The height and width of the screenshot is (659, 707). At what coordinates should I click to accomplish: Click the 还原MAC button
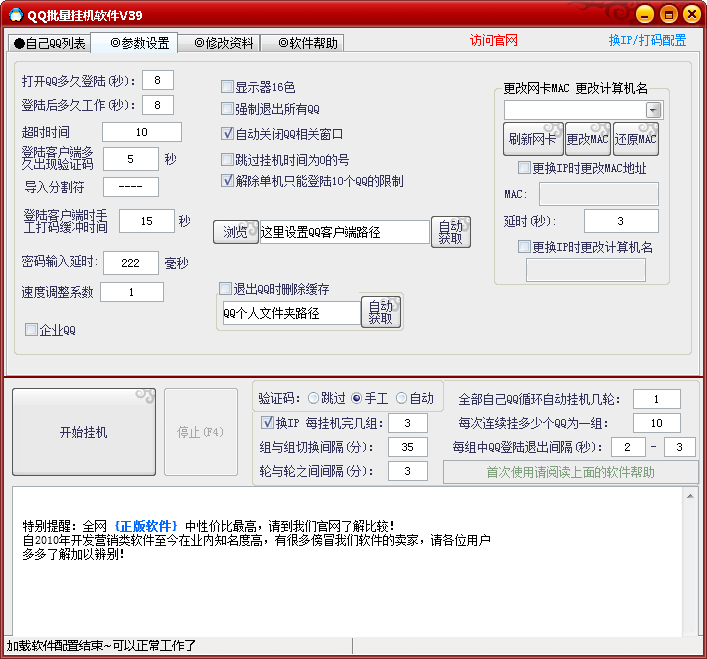(635, 139)
